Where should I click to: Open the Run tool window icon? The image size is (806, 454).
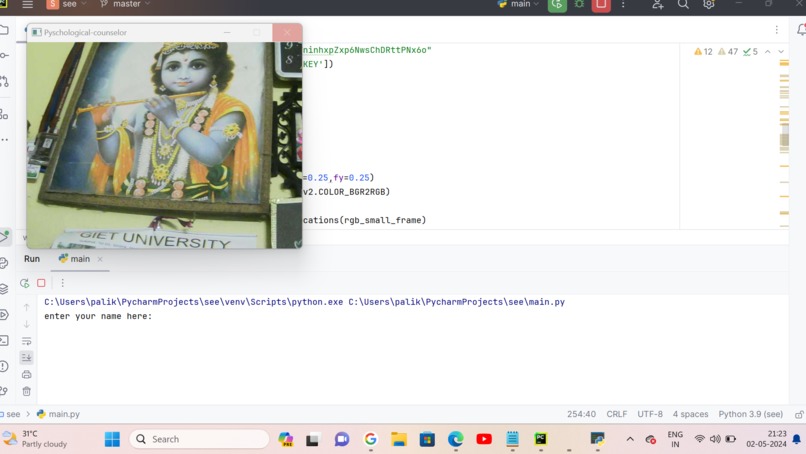[5, 237]
